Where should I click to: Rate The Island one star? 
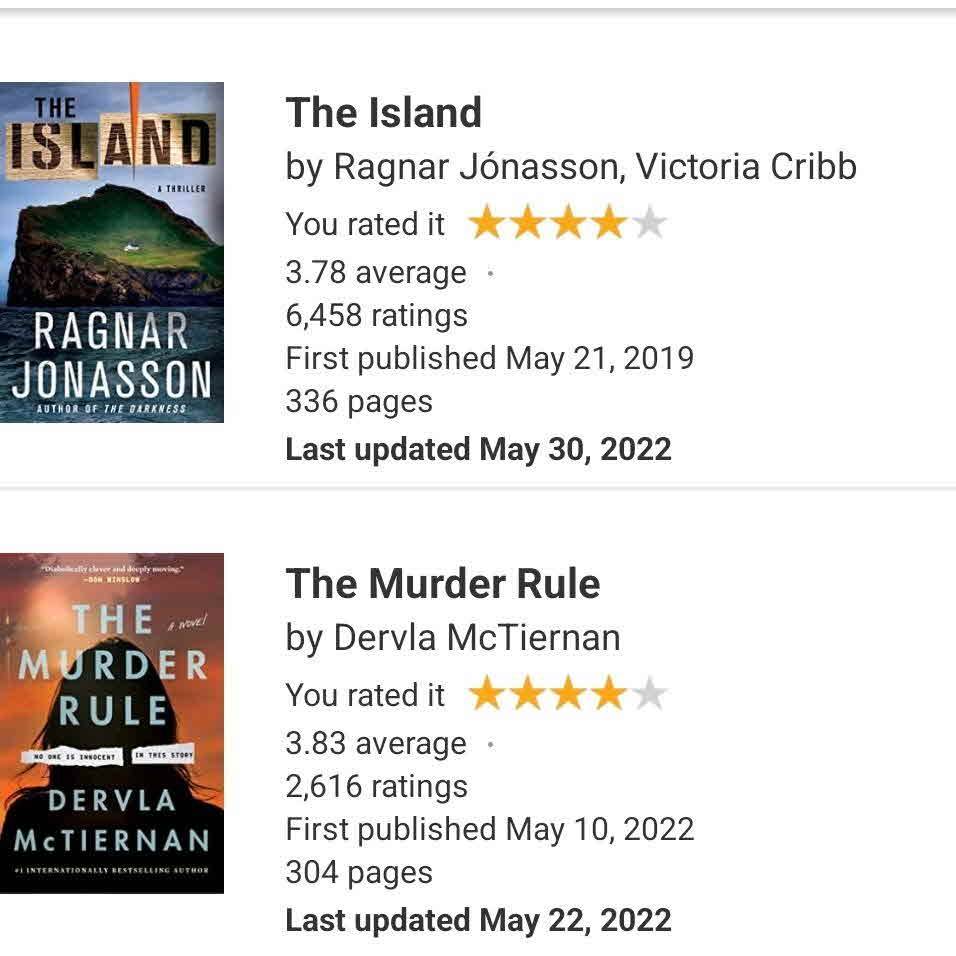click(x=486, y=223)
